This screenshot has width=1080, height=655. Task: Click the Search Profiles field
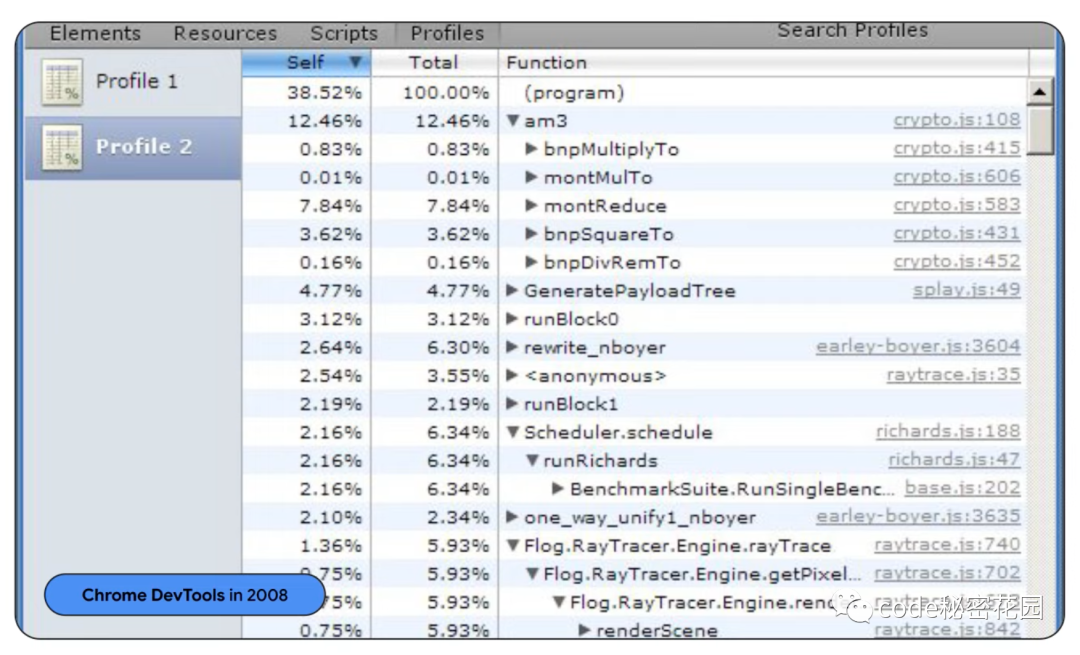pos(853,31)
